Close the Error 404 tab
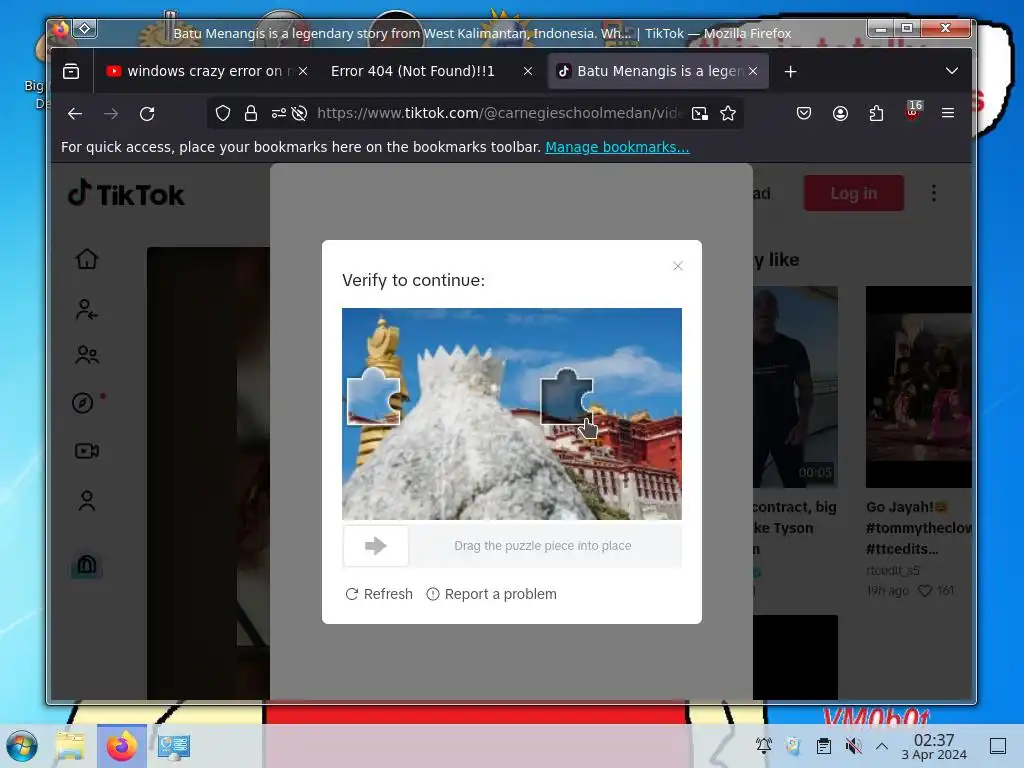The height and width of the screenshot is (768, 1024). click(x=528, y=71)
